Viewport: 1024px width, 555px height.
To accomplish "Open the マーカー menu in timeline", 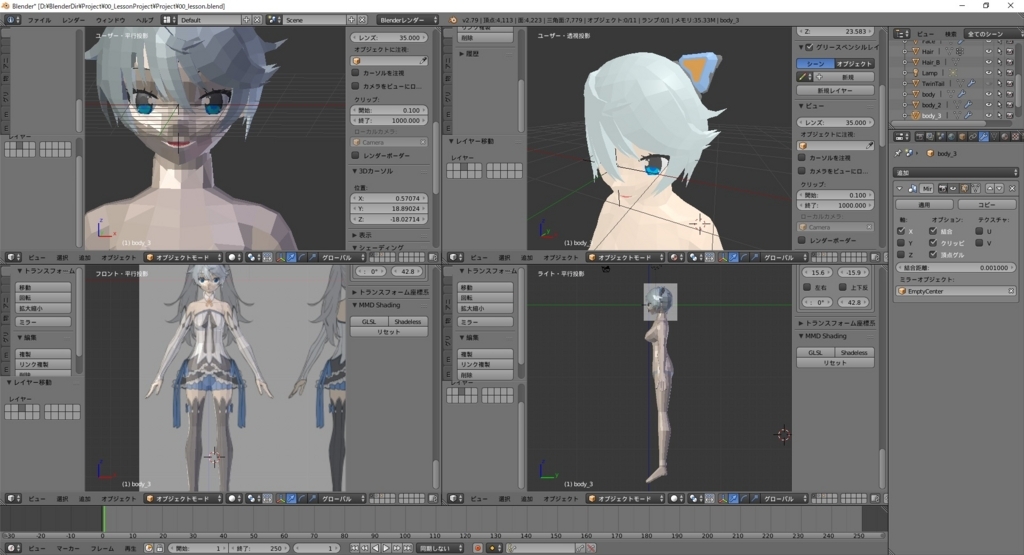I will click(68, 548).
